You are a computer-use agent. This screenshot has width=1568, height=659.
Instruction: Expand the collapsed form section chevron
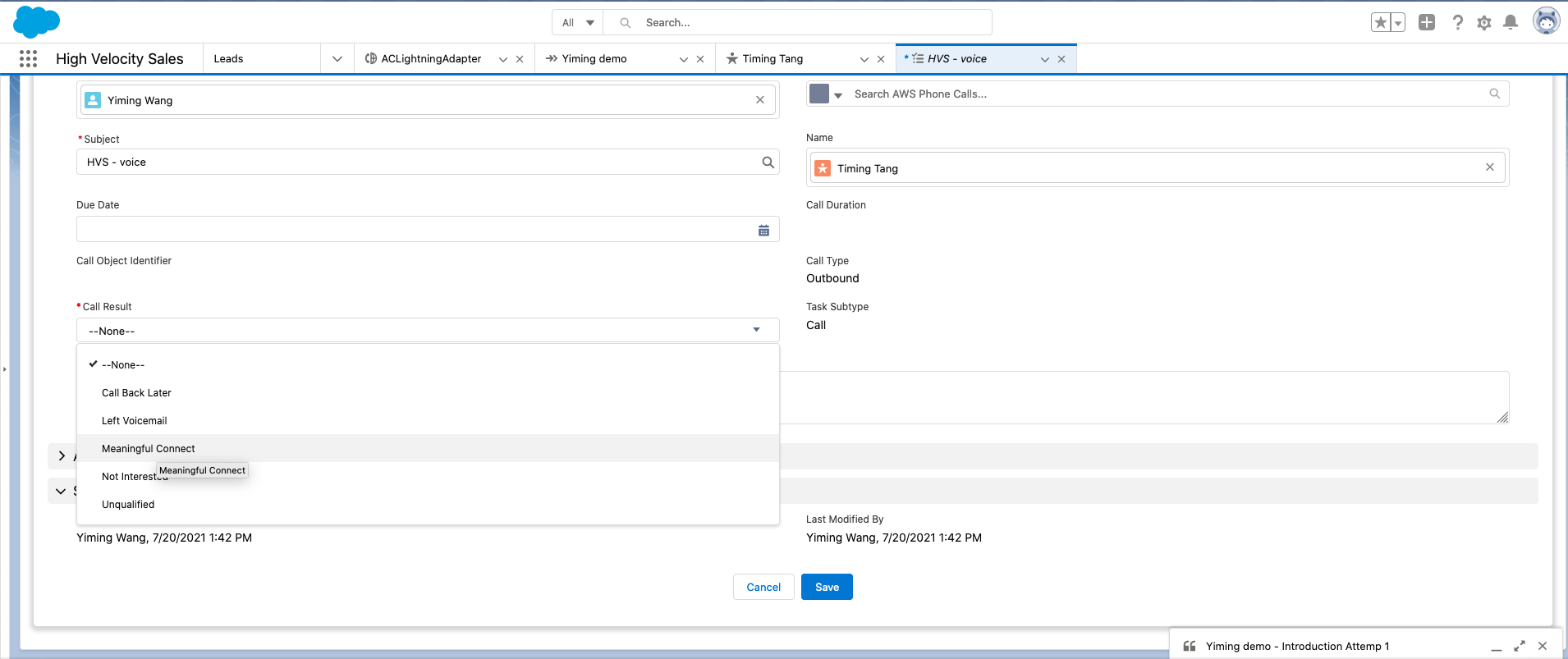pyautogui.click(x=62, y=456)
